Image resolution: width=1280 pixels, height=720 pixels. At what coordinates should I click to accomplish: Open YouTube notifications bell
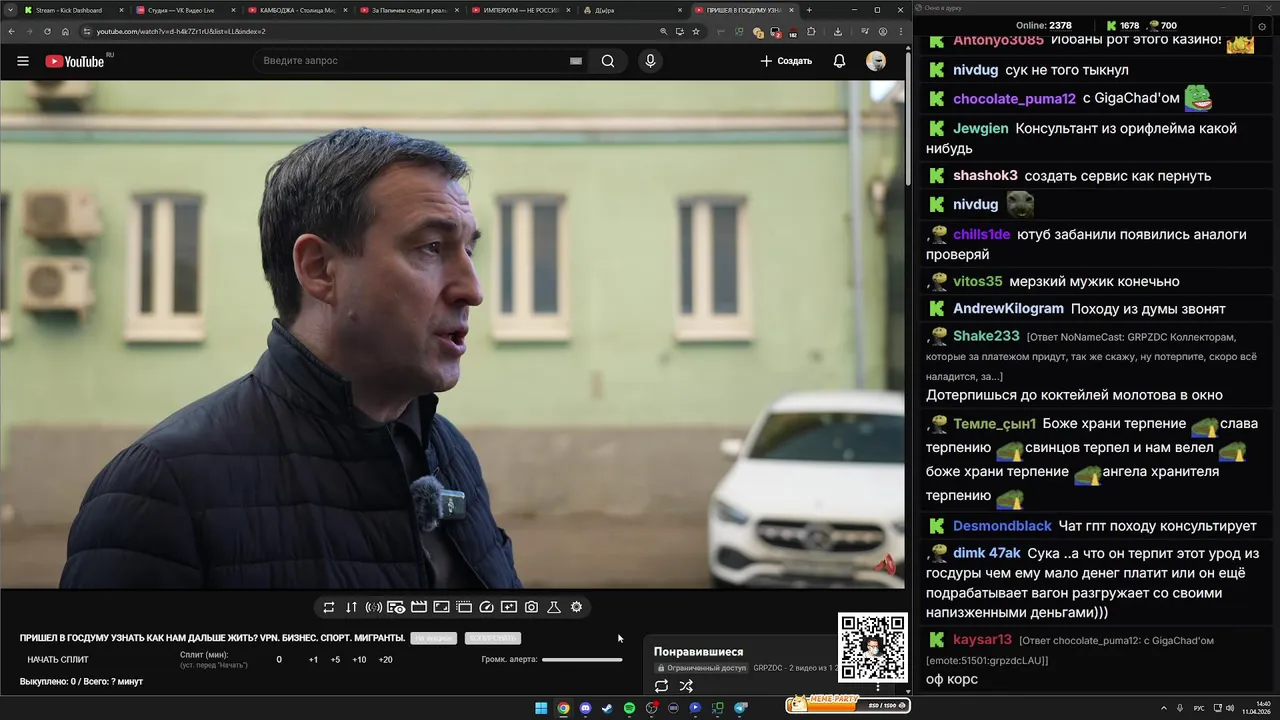pos(839,61)
